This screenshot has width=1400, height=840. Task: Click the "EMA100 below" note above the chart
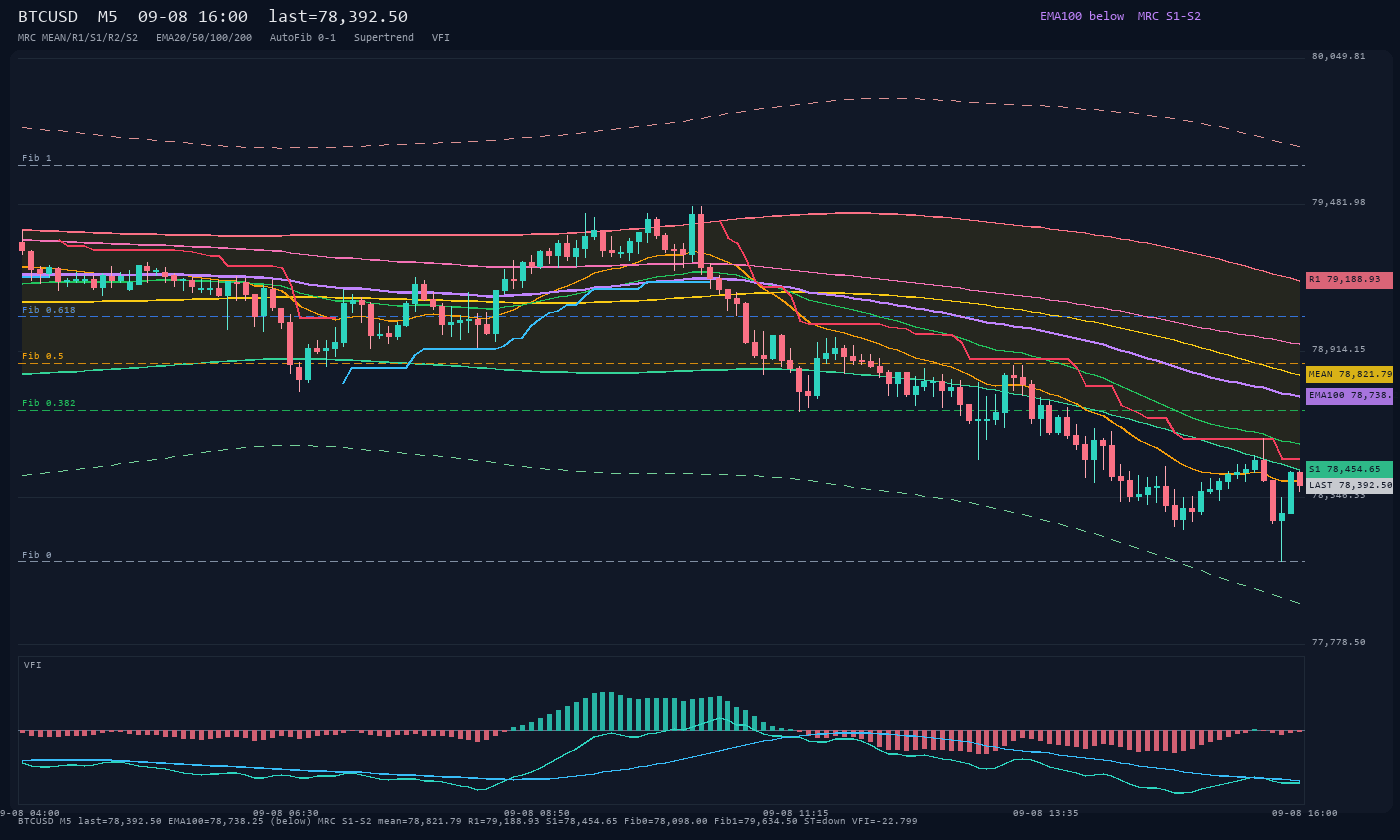point(1082,16)
